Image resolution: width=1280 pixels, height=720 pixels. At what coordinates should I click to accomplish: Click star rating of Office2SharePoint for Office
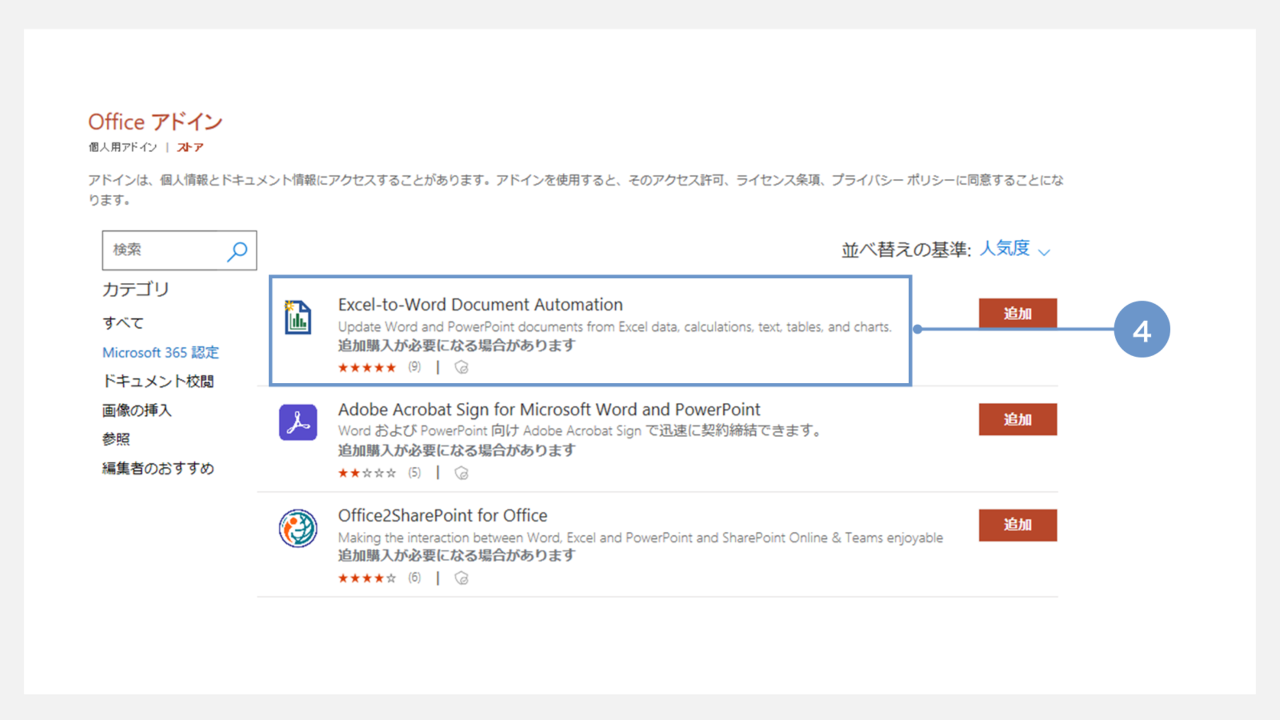[x=367, y=578]
